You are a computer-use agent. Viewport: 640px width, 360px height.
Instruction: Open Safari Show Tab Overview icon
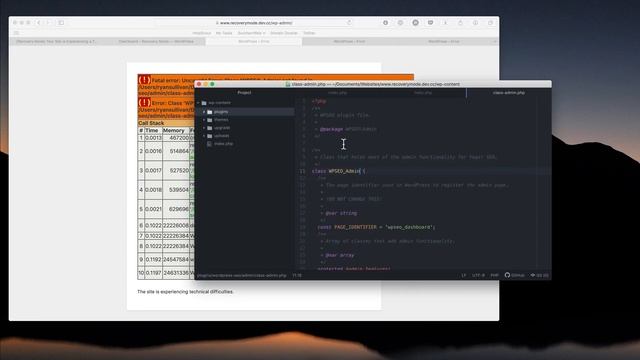(x=490, y=23)
